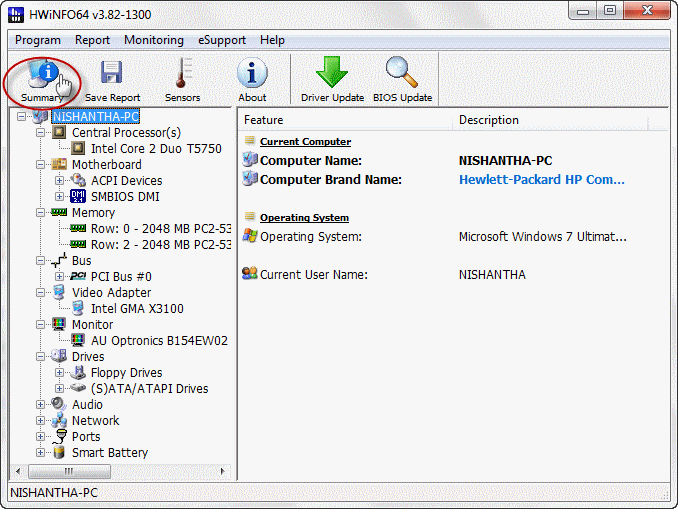The image size is (678, 509).
Task: Click the Description column header
Action: 551,120
